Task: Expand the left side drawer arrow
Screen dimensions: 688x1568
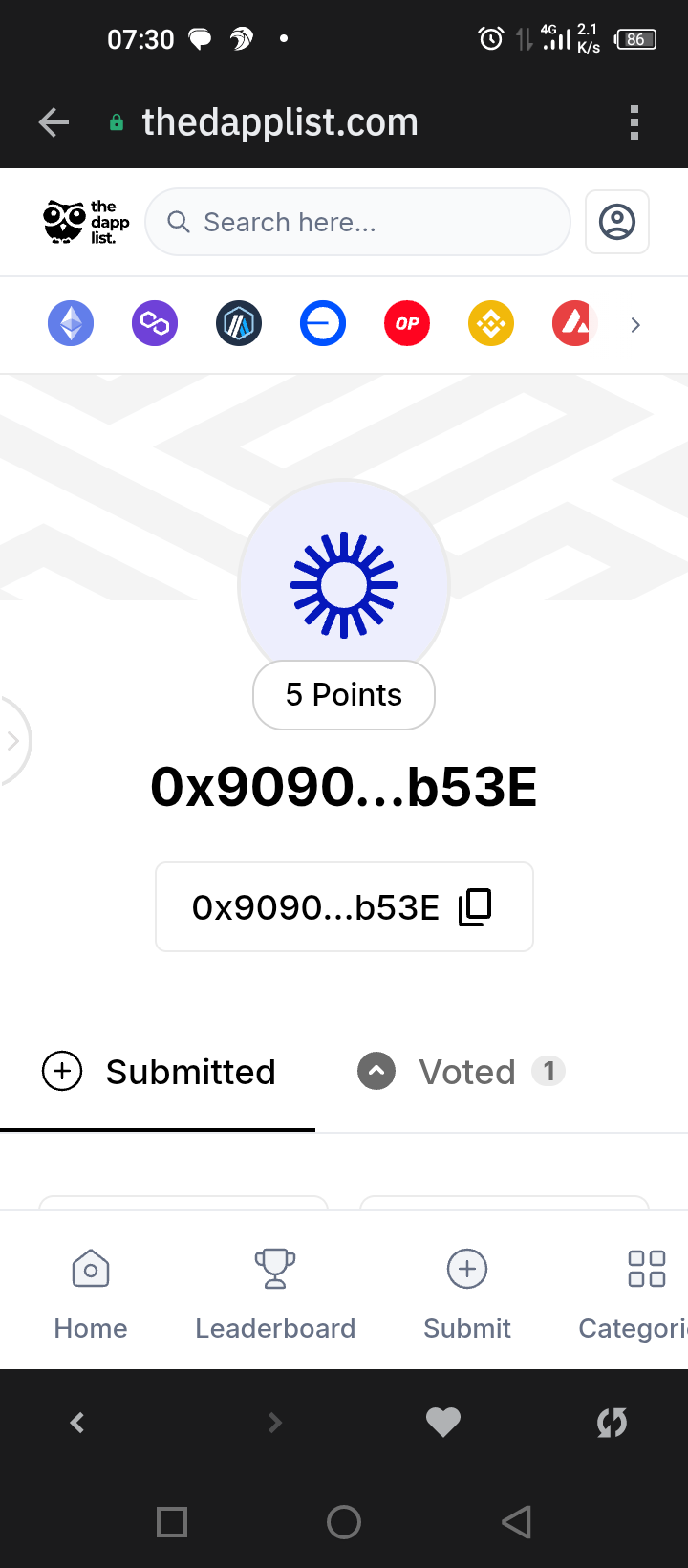Action: coord(13,741)
